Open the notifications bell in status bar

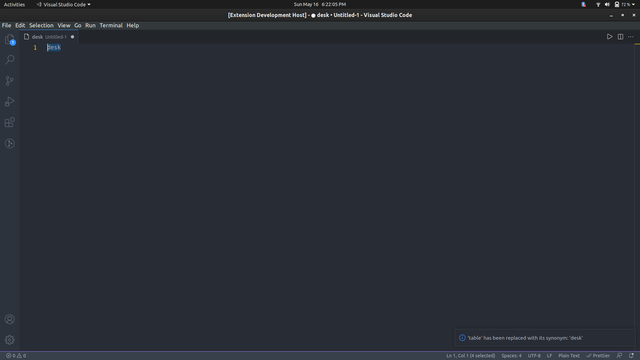click(x=631, y=356)
